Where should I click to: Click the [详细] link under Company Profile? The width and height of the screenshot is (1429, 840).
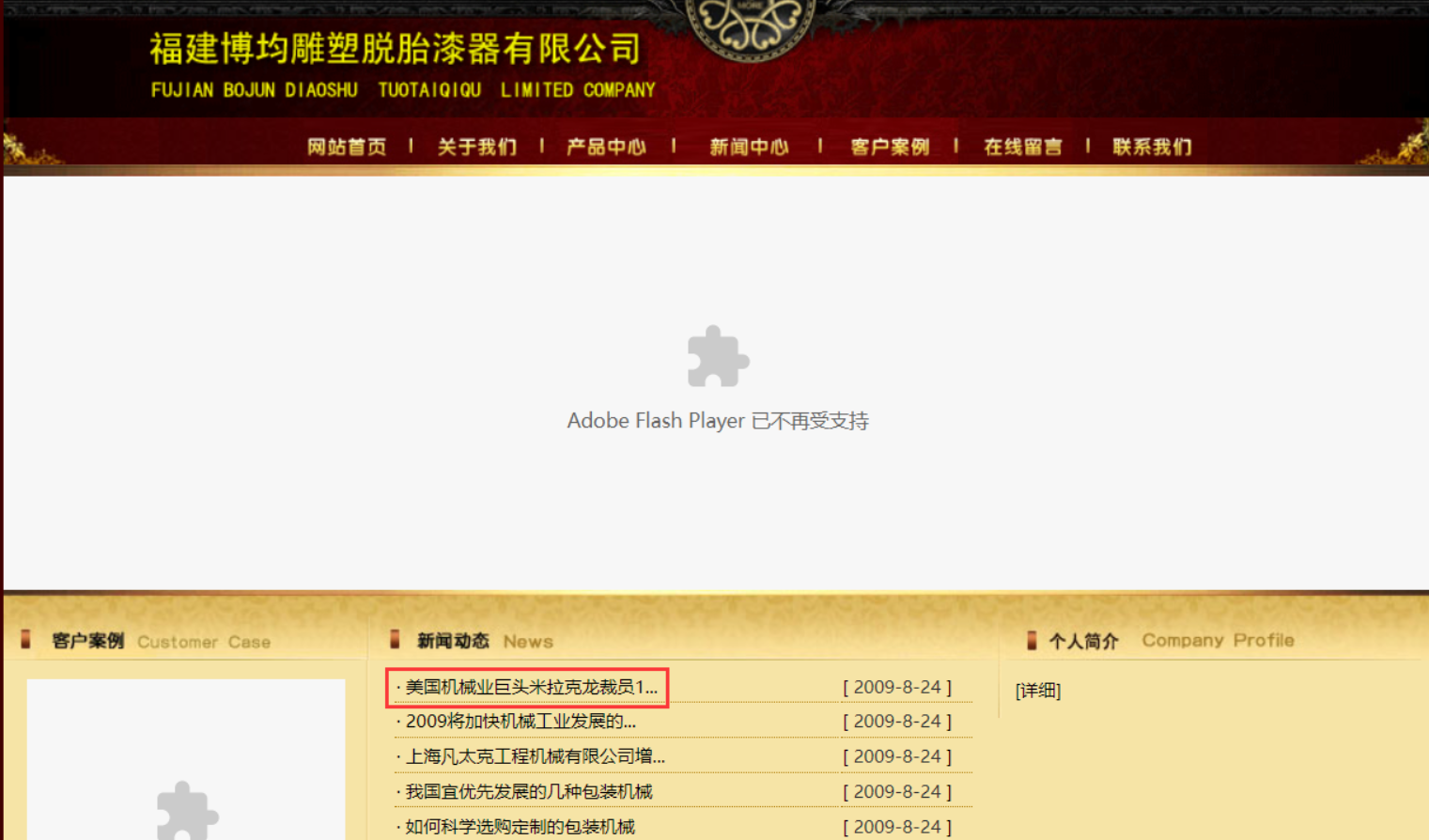1038,691
